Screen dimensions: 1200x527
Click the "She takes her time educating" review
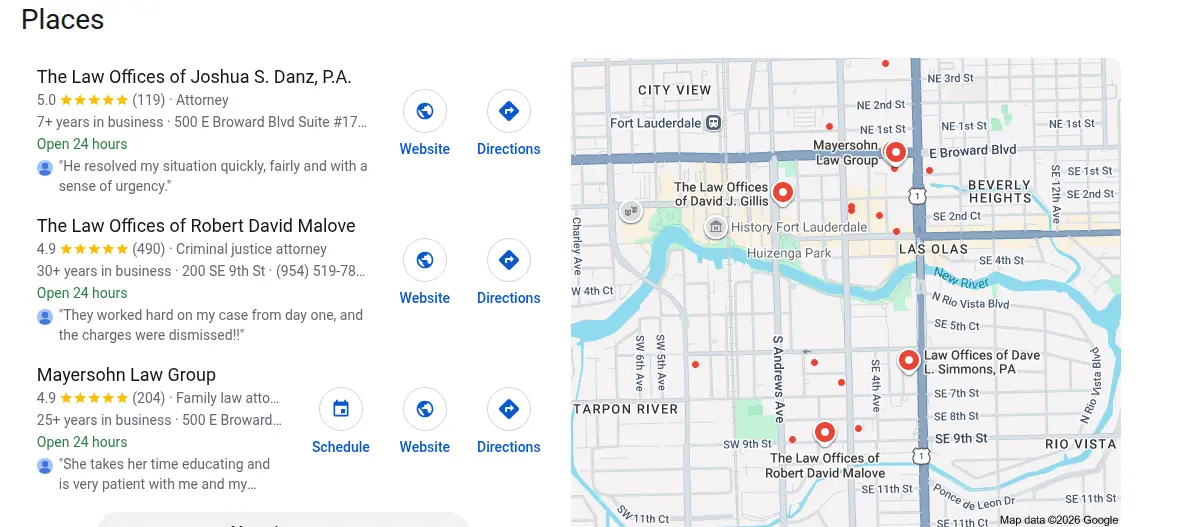pos(165,474)
